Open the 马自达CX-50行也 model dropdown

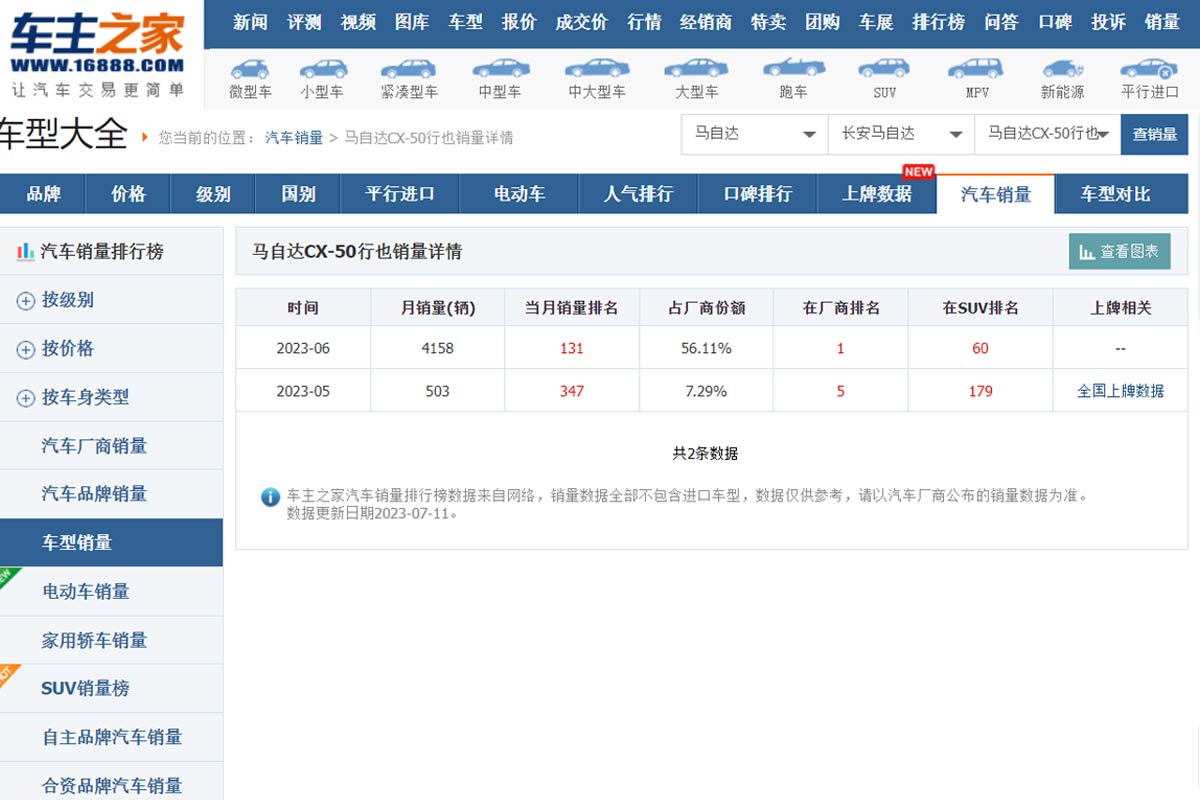1047,134
